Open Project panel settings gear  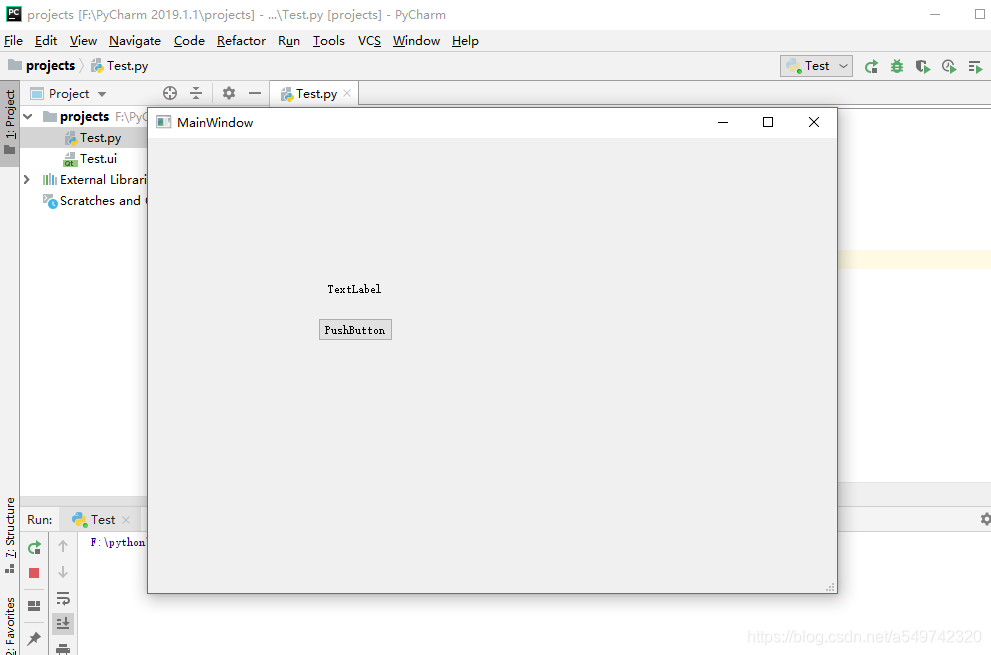(x=229, y=94)
